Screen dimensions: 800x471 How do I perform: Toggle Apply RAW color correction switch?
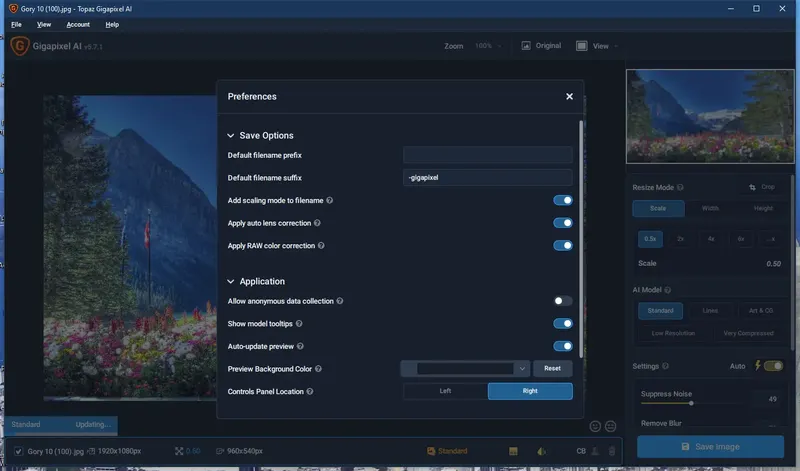pos(563,245)
